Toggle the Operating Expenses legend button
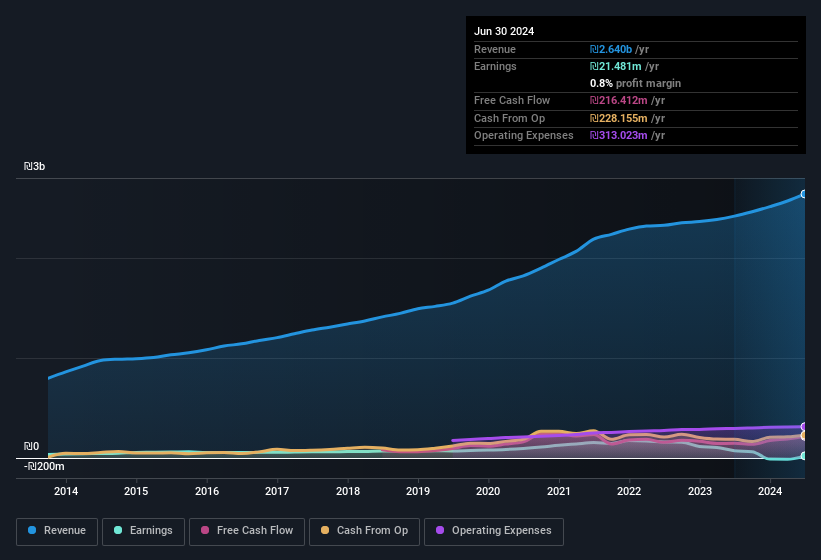This screenshot has height=560, width=821. [493, 531]
